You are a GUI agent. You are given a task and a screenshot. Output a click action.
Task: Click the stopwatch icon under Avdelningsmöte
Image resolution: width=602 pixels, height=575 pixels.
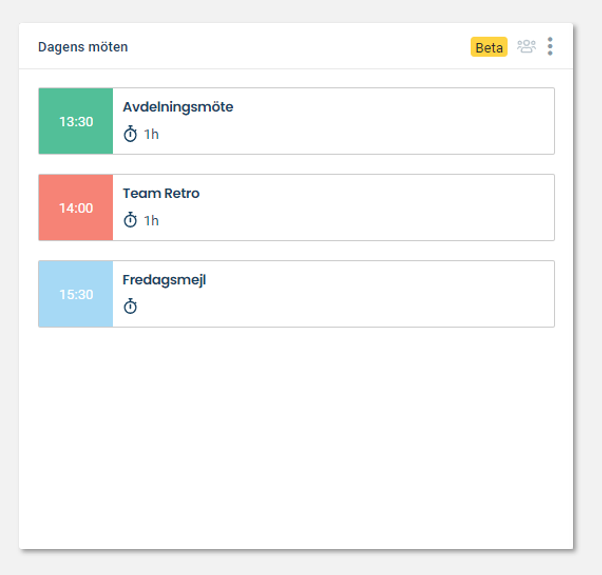[x=130, y=134]
